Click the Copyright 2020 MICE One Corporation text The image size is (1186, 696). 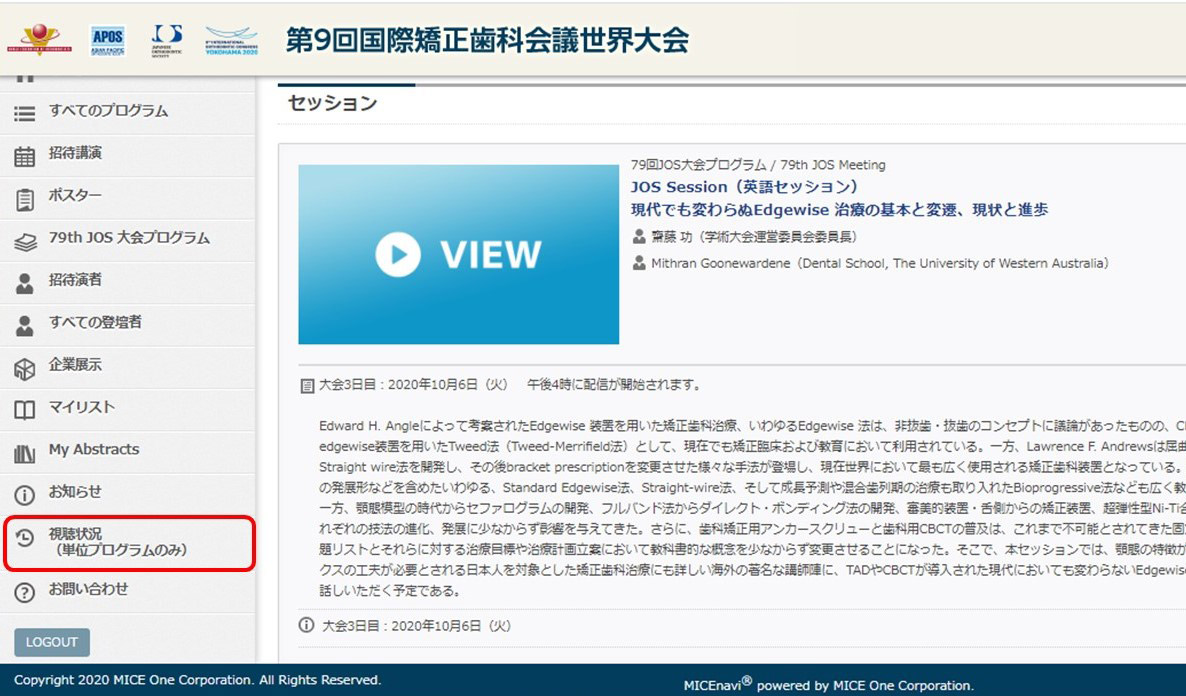tap(197, 680)
